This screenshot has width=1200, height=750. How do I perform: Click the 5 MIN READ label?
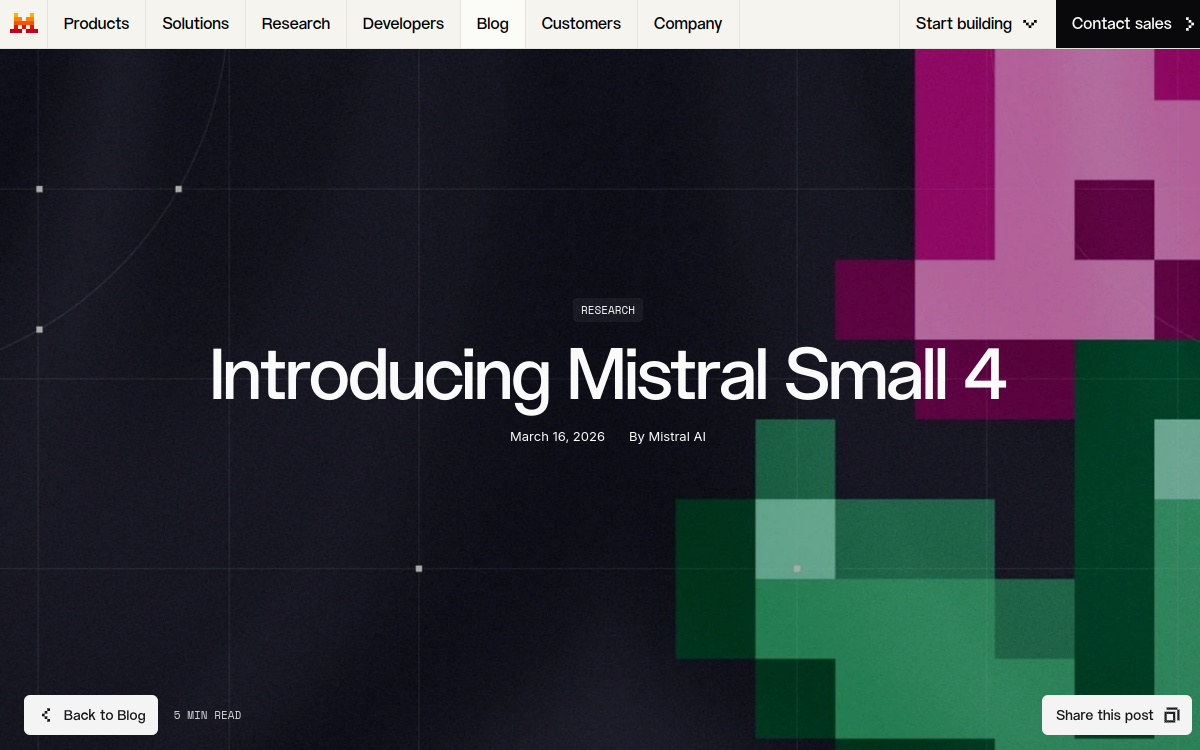pyautogui.click(x=207, y=716)
